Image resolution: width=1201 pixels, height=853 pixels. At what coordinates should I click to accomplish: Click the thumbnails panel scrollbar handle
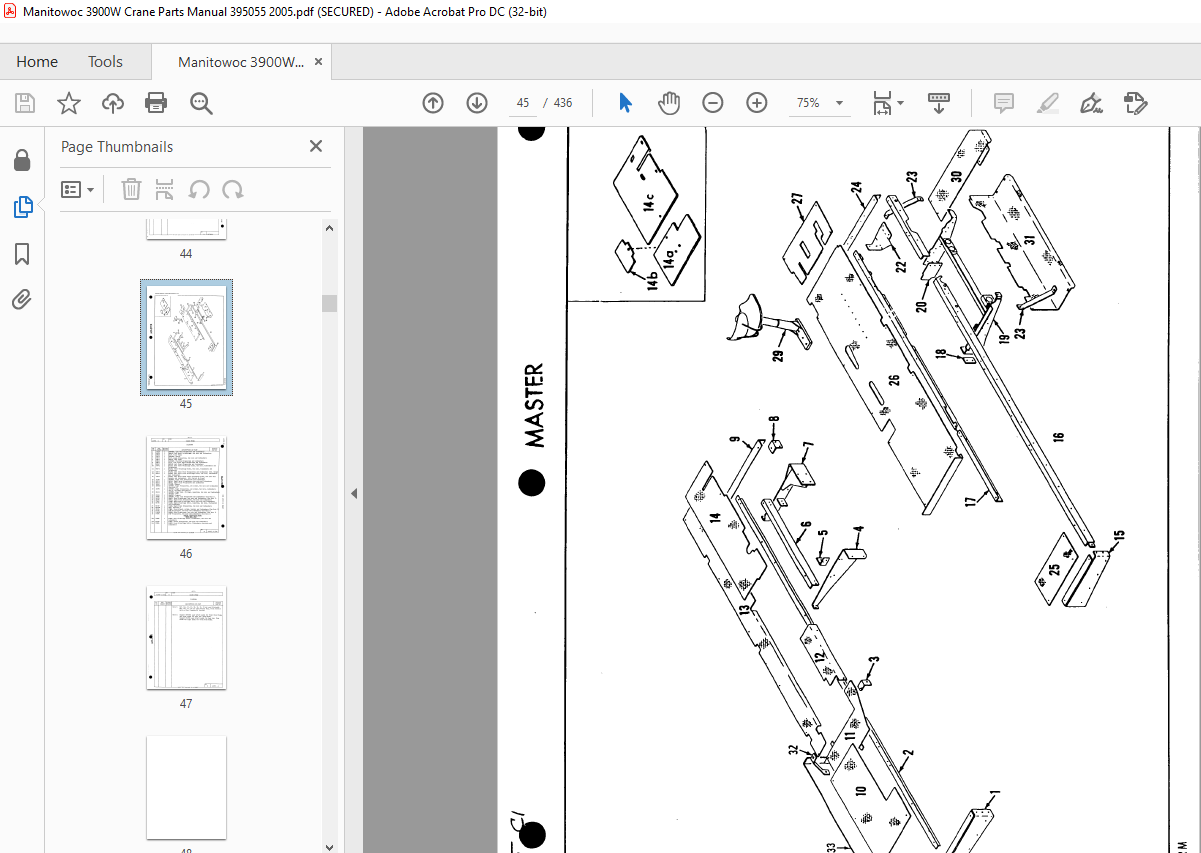click(329, 303)
